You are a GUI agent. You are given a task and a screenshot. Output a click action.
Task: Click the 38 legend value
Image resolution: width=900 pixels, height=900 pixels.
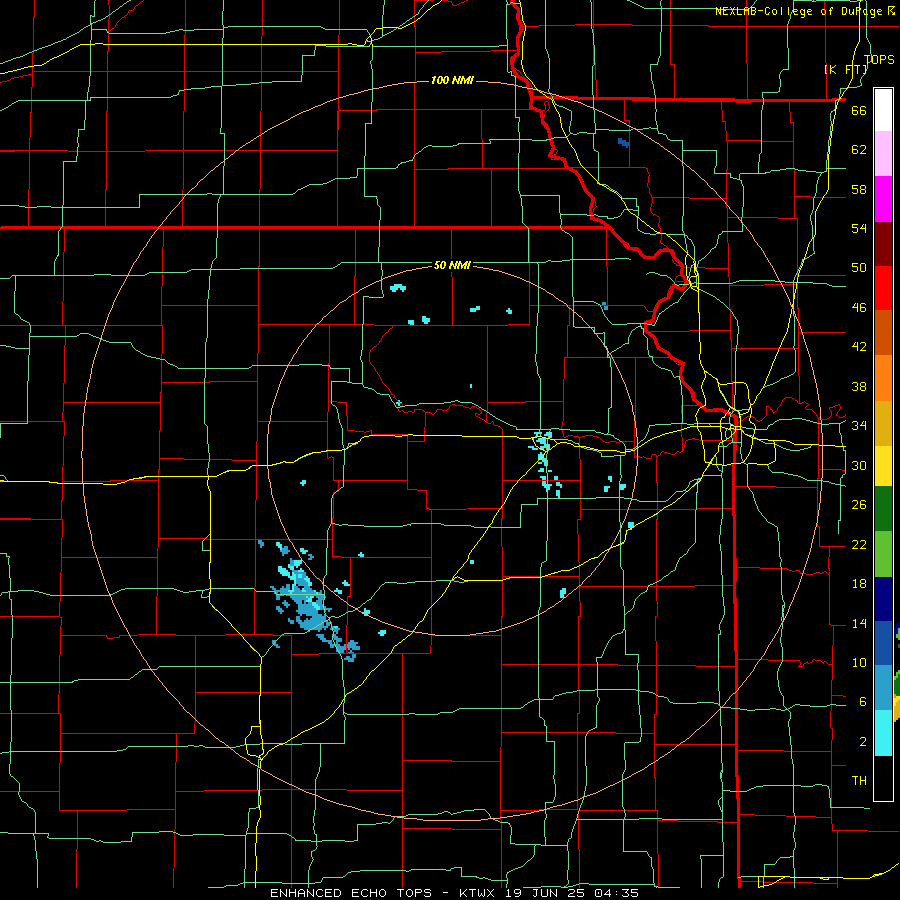[859, 386]
